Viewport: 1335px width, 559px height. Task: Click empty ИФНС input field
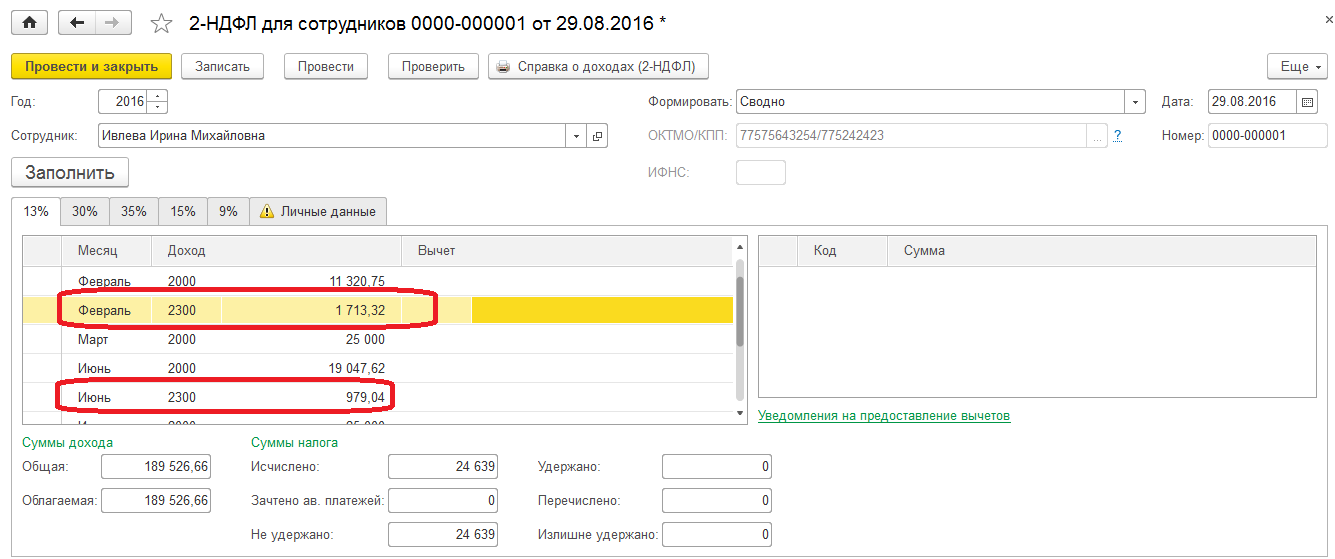click(x=761, y=172)
